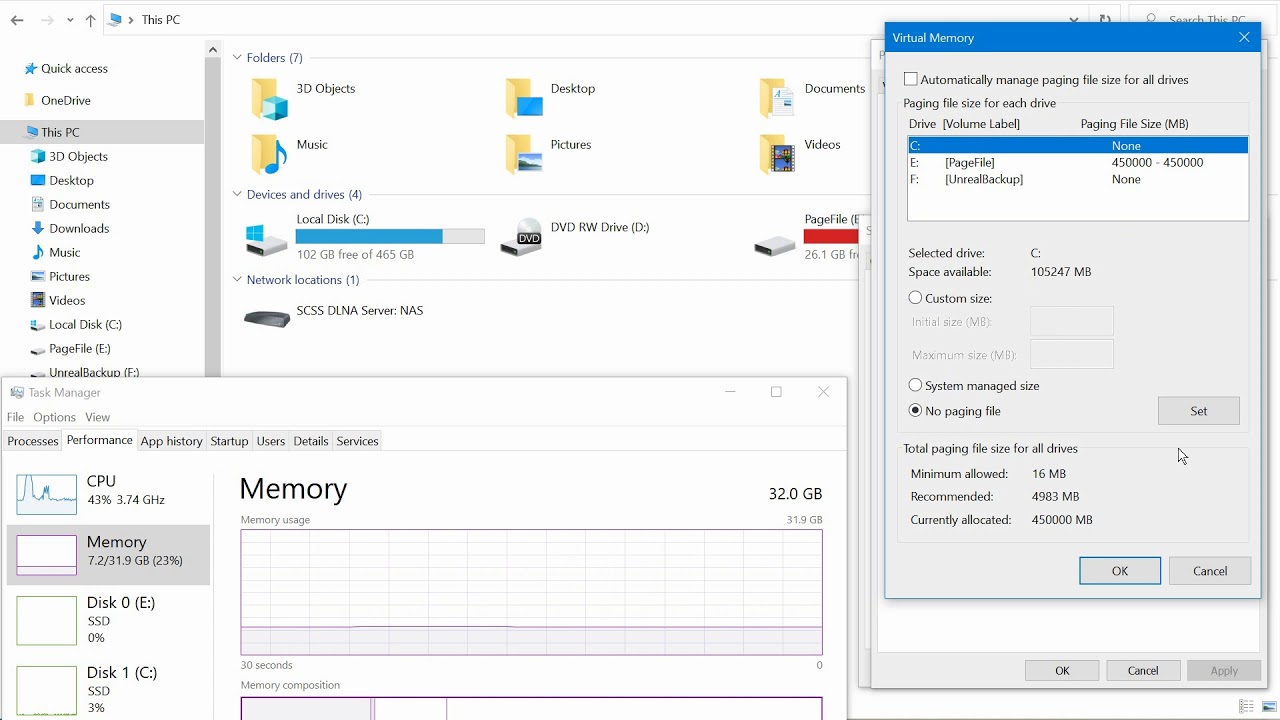This screenshot has height=720, width=1280.
Task: Open the 3D Objects folder icon
Action: coord(269,98)
